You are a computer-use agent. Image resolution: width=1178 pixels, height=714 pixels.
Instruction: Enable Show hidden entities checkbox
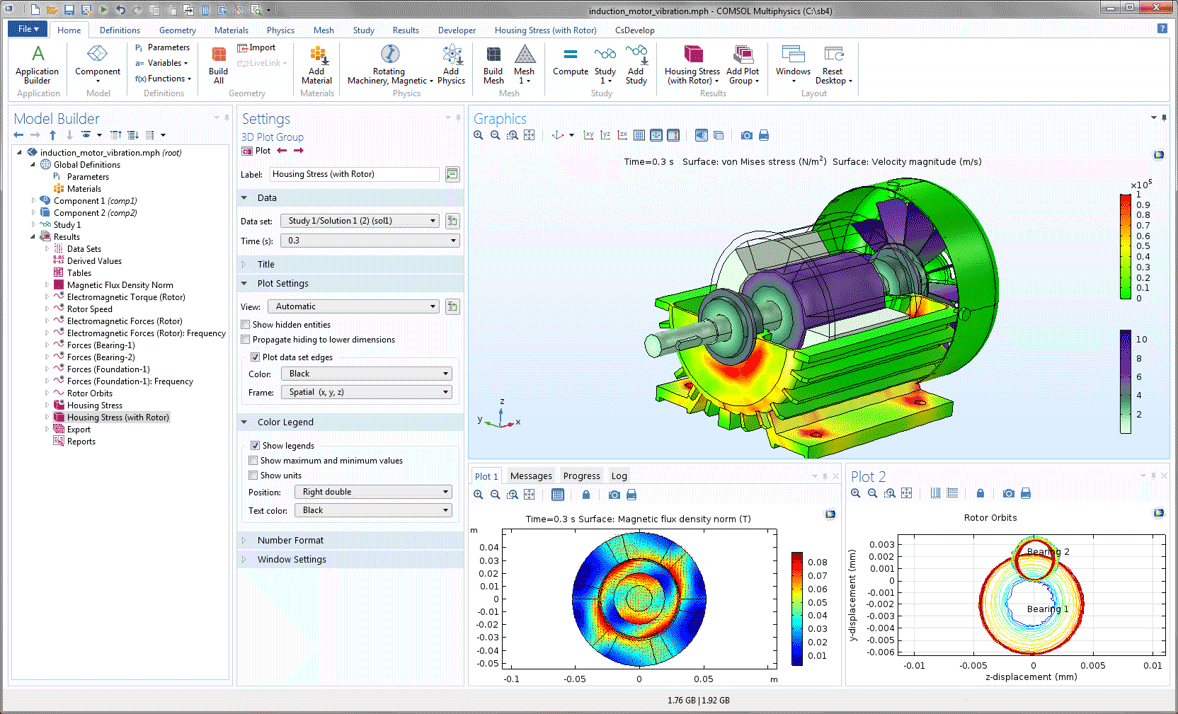pos(246,325)
